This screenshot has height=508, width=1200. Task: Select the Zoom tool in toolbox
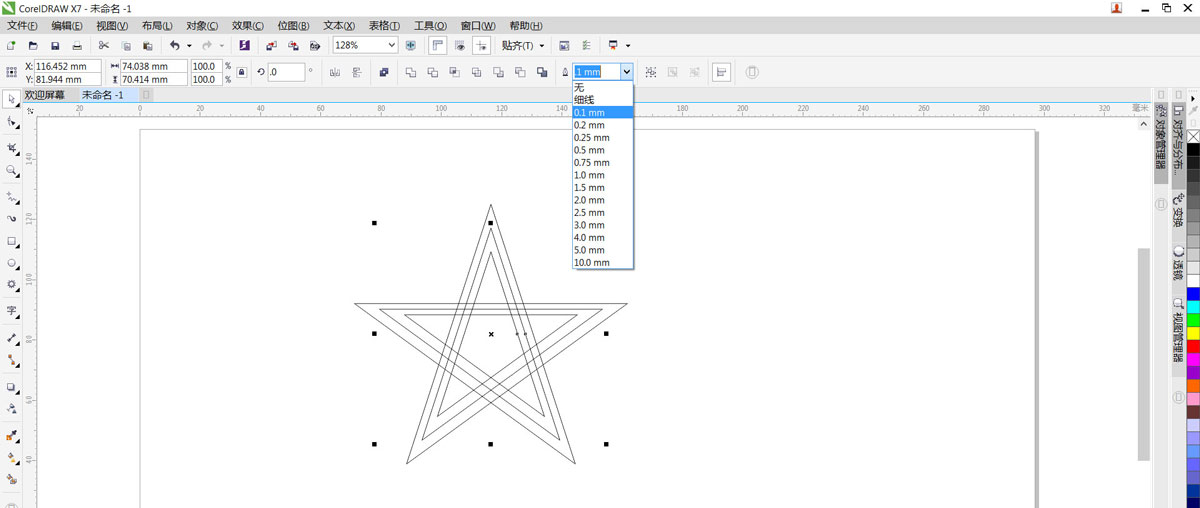(12, 171)
